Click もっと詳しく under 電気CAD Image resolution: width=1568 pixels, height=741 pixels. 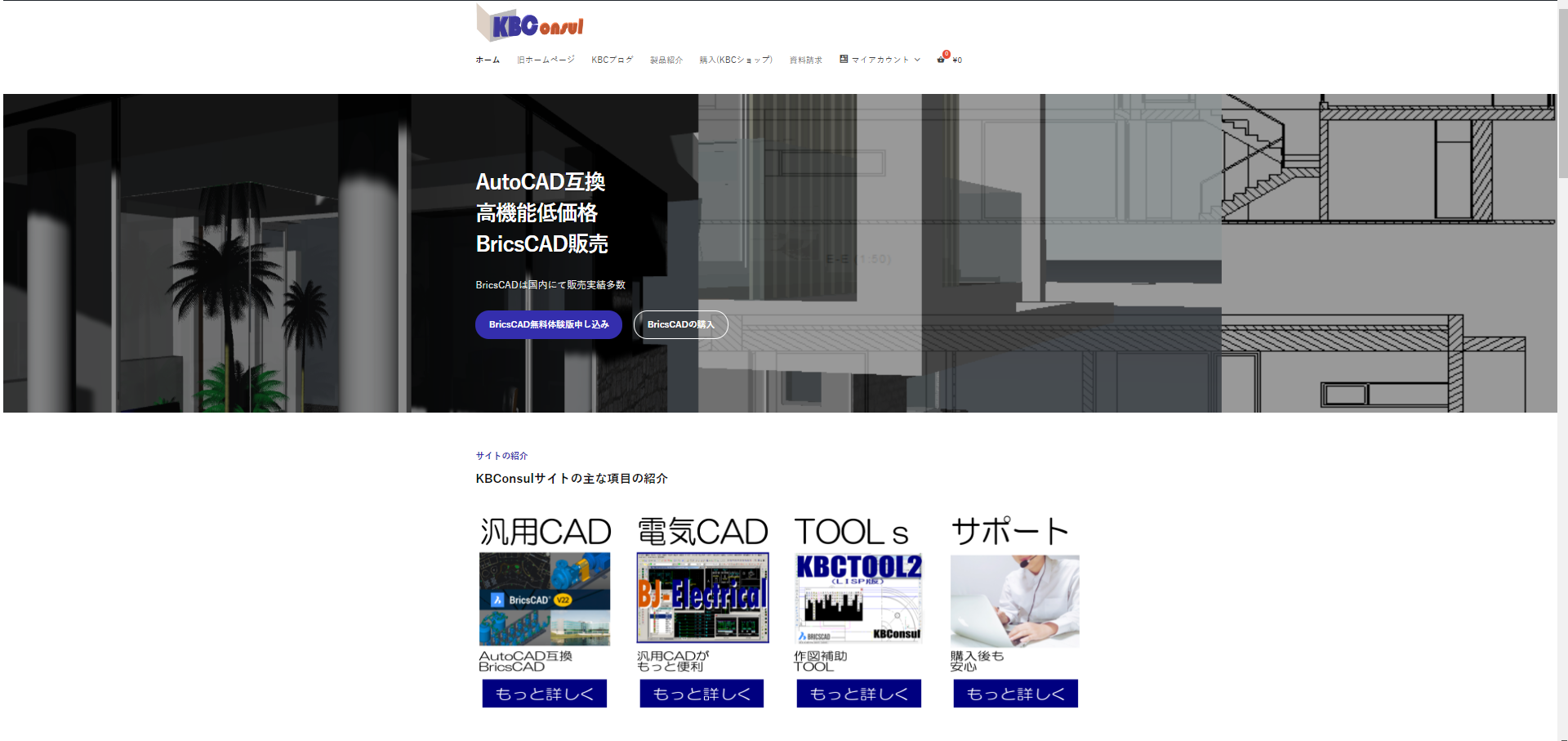[702, 694]
